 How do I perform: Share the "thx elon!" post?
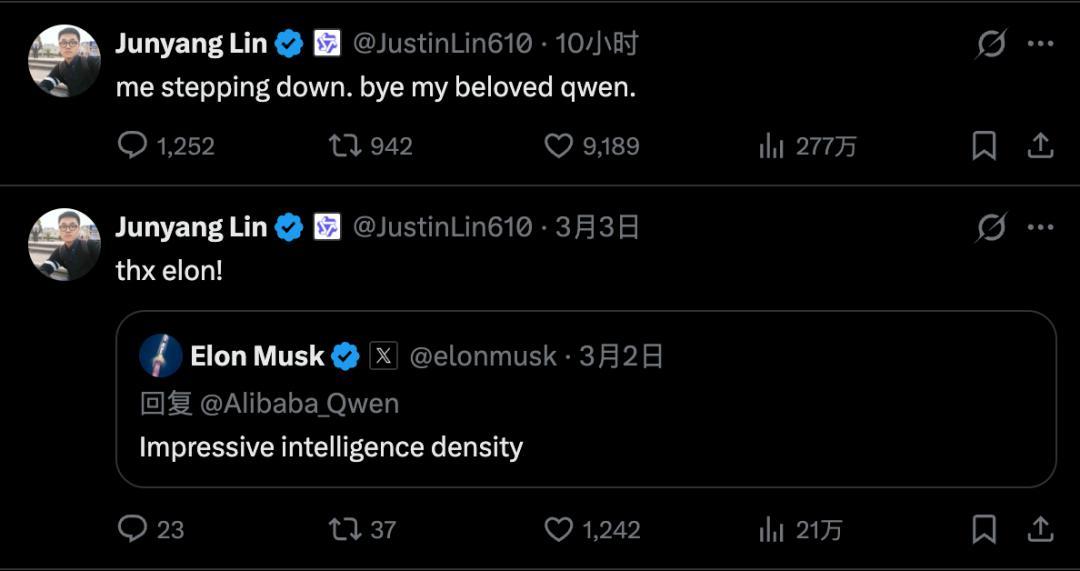click(x=1040, y=528)
